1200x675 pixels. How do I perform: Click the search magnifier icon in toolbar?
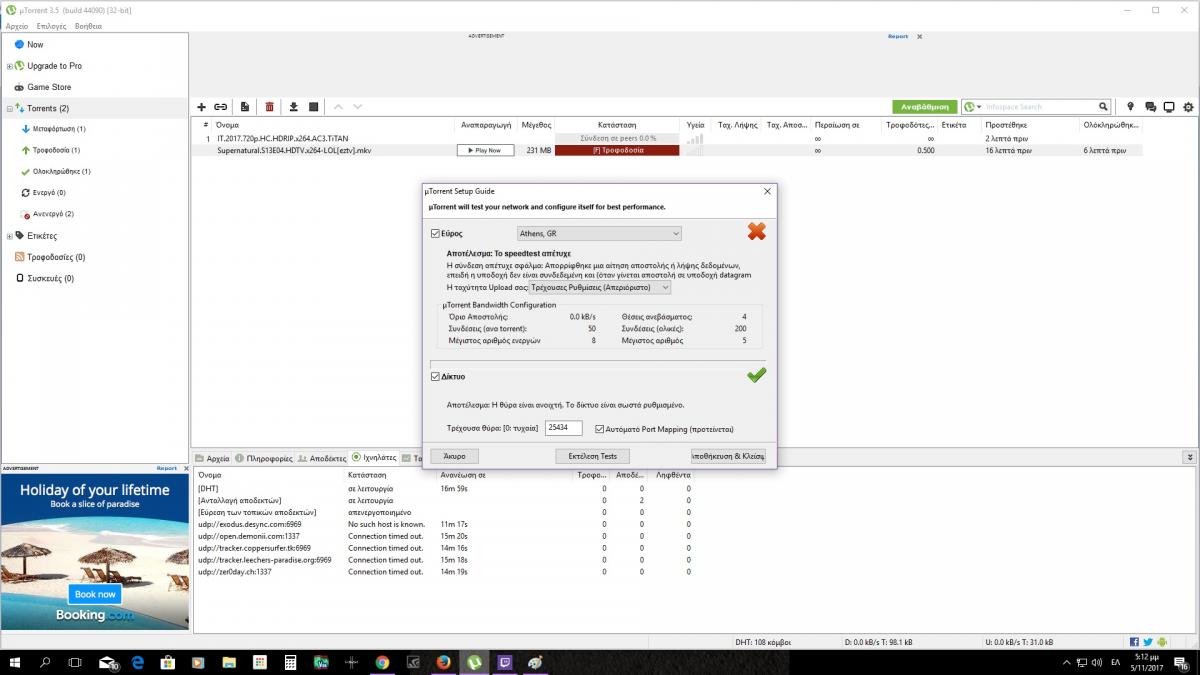1104,107
